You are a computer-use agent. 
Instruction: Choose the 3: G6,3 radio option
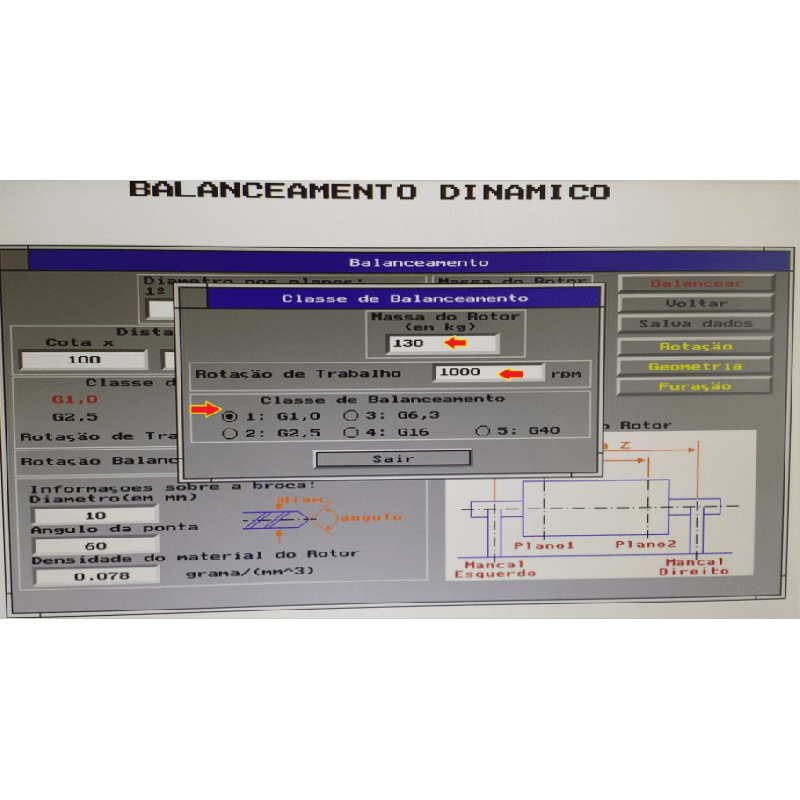pos(351,415)
